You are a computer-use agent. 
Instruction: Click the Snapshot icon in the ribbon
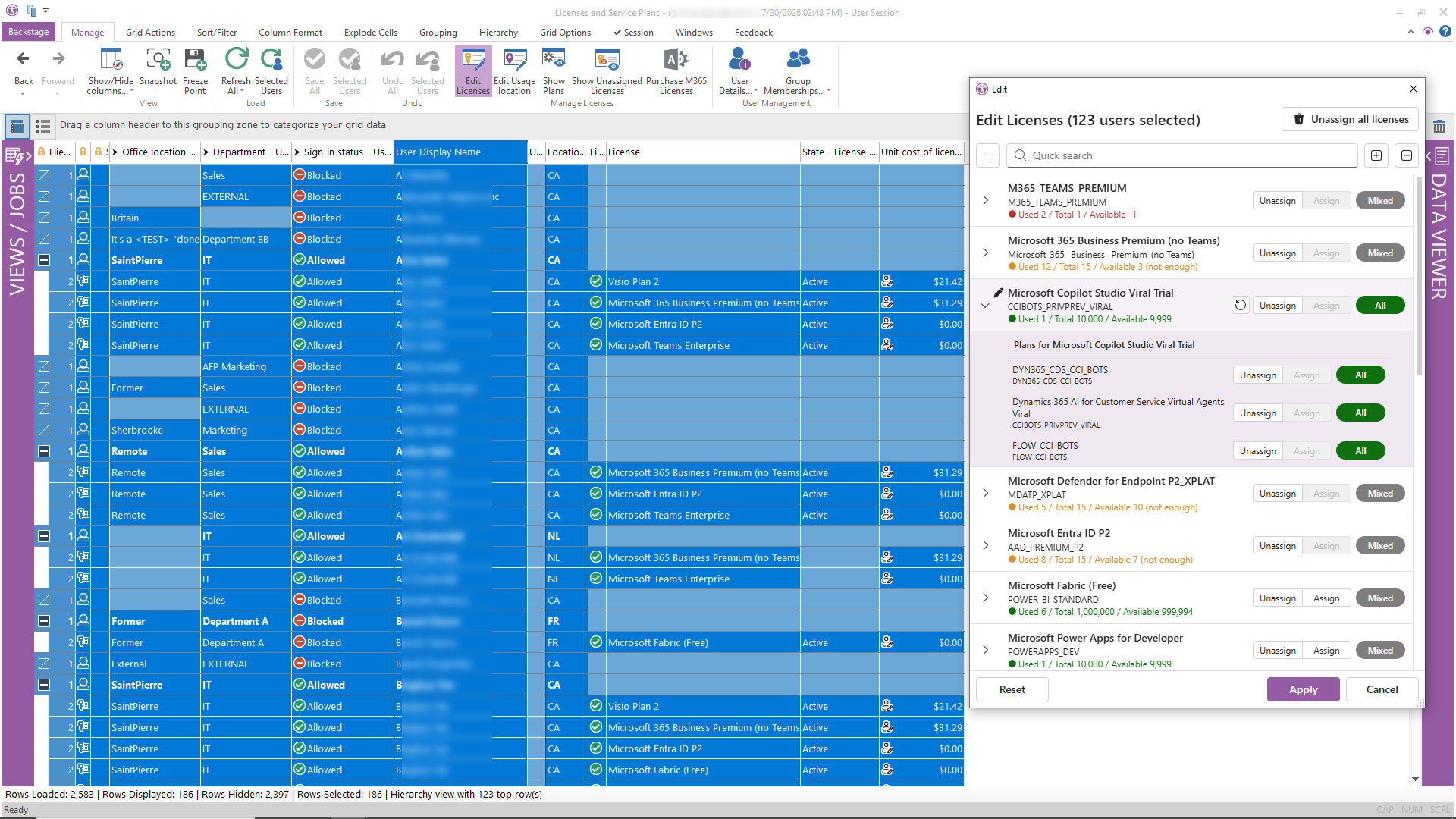[158, 60]
